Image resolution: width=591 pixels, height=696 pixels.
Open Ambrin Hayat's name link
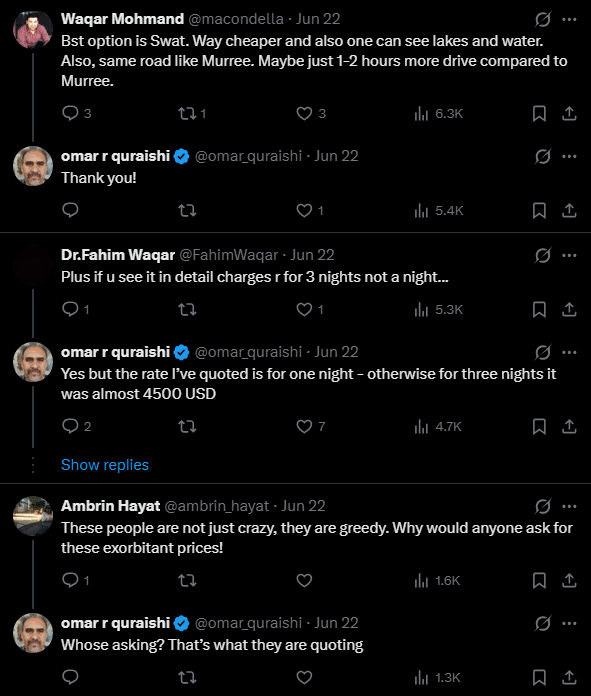(x=111, y=506)
